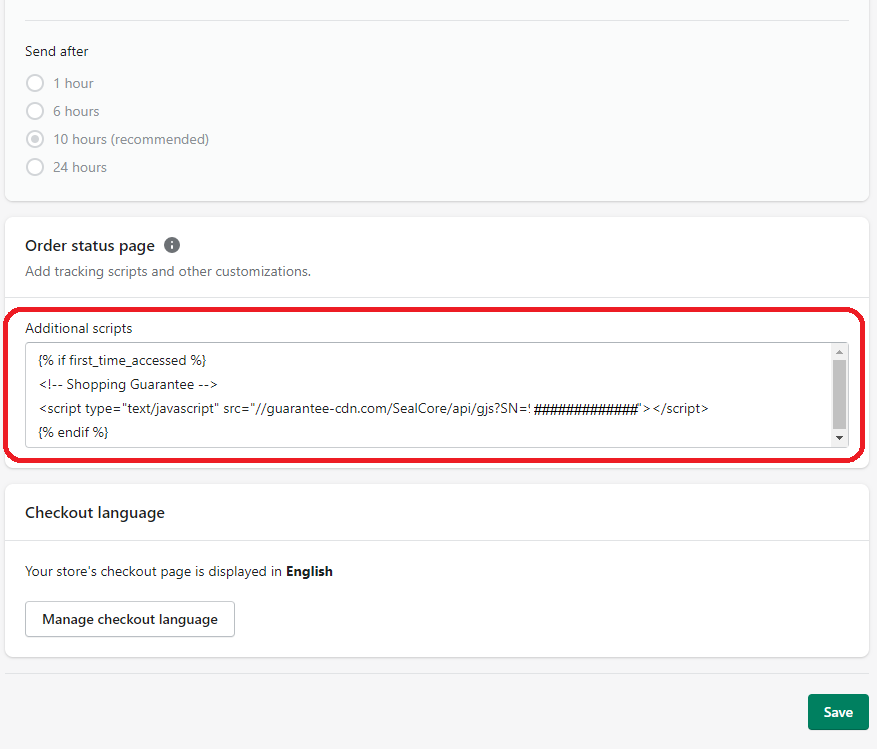Click the Send after section label
The image size is (877, 749).
coord(56,51)
